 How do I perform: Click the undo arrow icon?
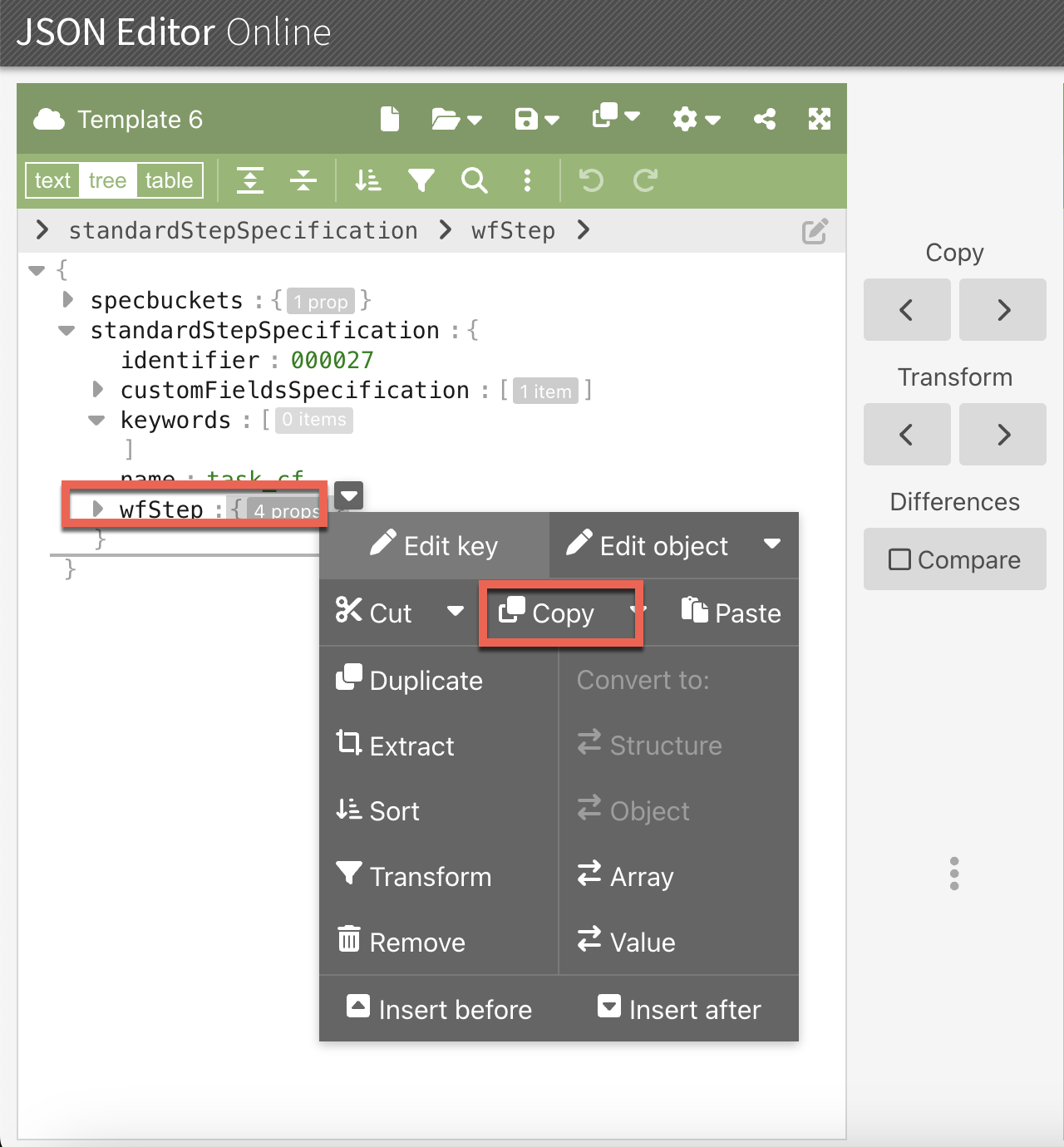point(591,180)
